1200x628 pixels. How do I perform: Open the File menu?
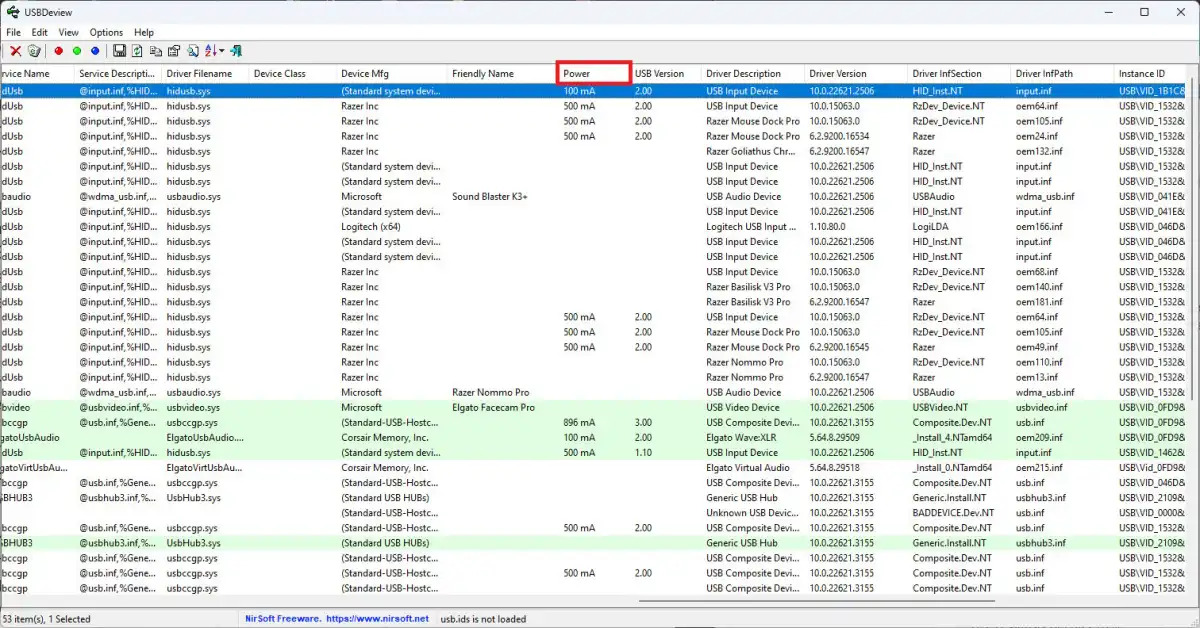tap(13, 32)
